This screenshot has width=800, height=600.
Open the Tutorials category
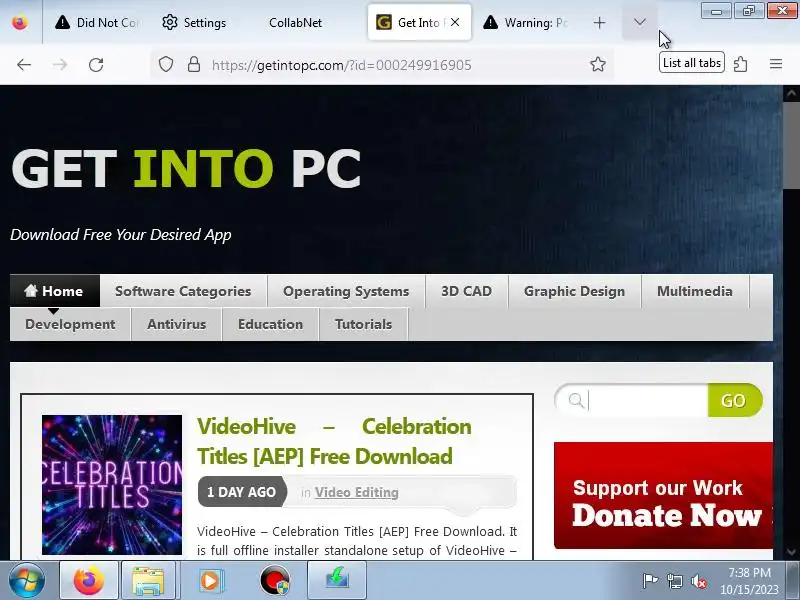(x=363, y=324)
